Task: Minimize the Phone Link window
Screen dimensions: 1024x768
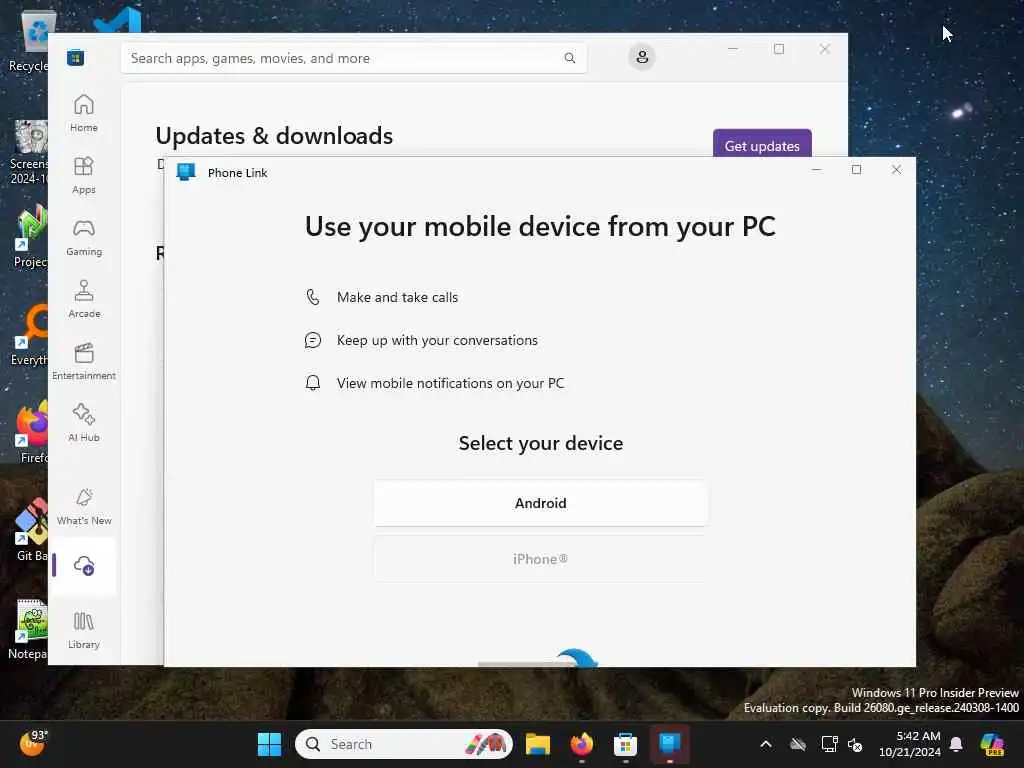Action: (x=816, y=170)
